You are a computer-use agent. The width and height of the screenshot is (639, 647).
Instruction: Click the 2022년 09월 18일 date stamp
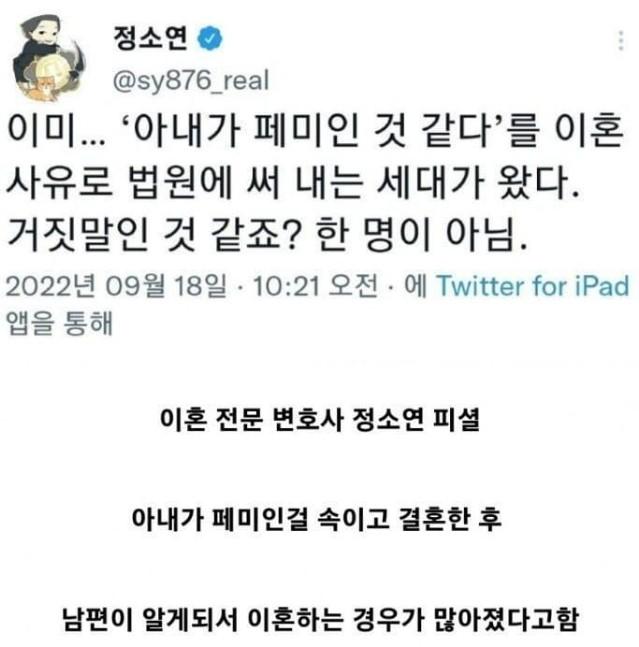click(x=116, y=286)
